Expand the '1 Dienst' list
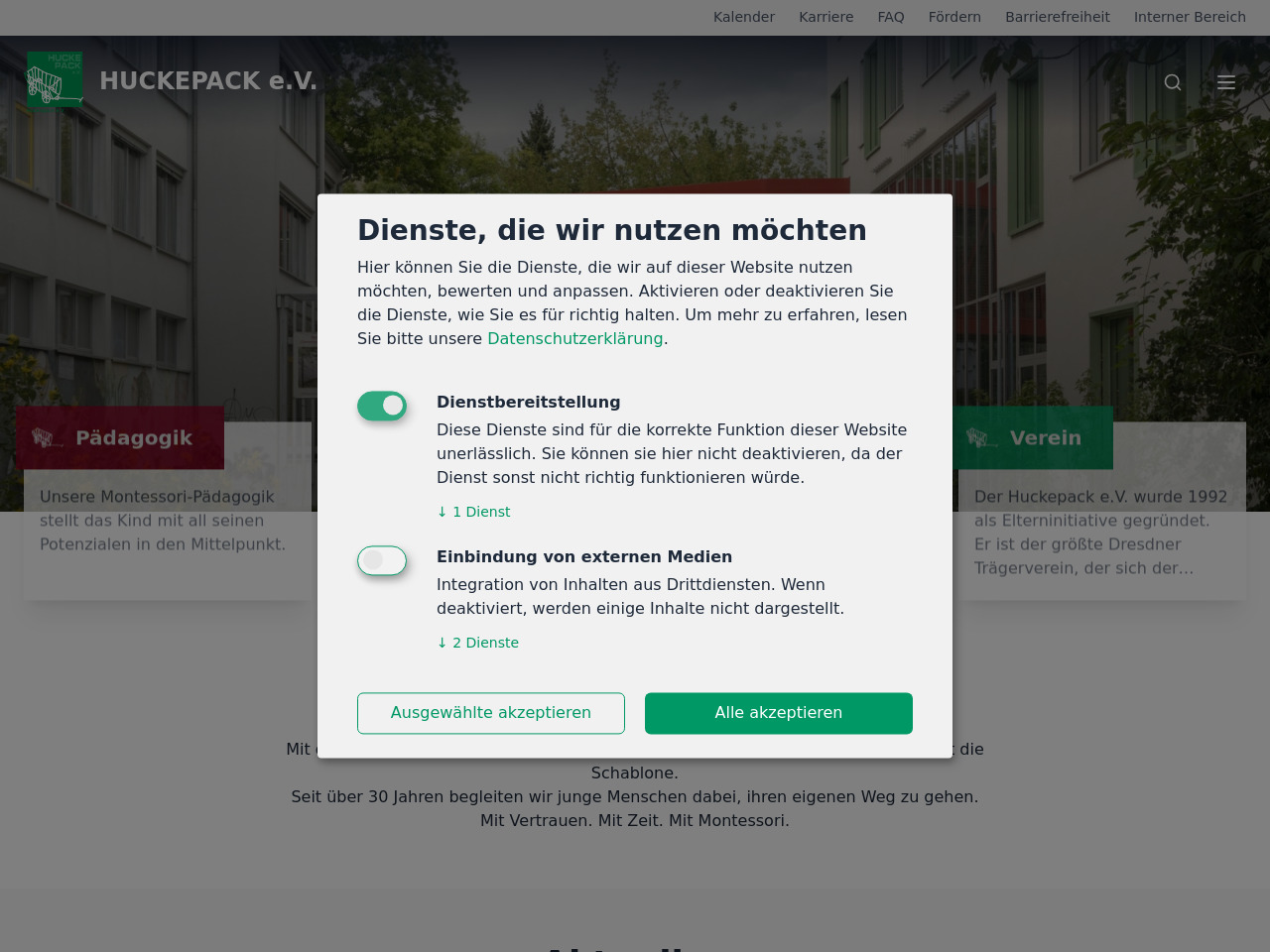This screenshot has height=952, width=1270. pyautogui.click(x=474, y=512)
